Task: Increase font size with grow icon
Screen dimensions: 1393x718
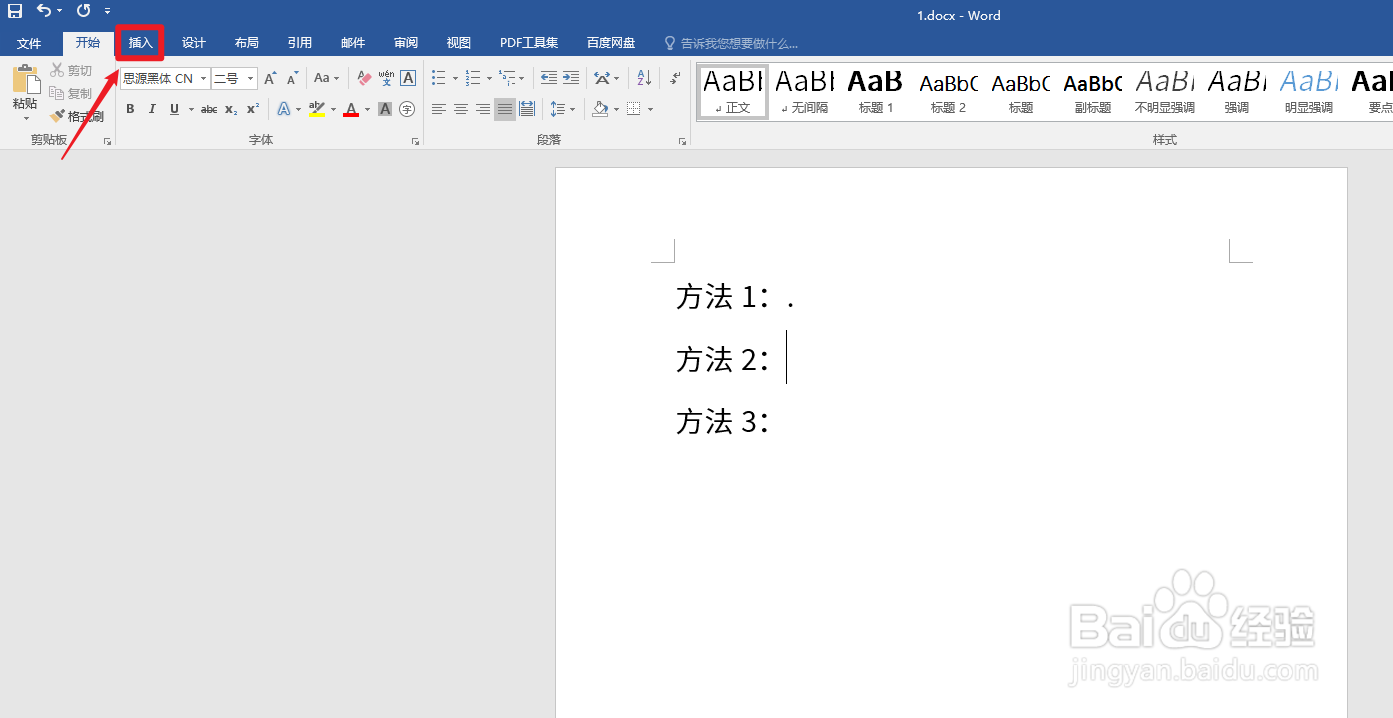Action: (270, 78)
